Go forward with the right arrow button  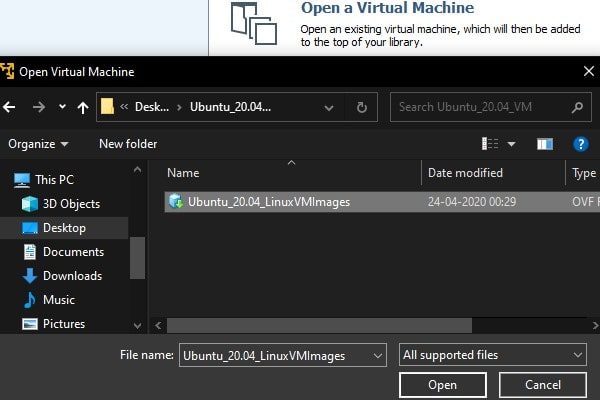(x=39, y=107)
